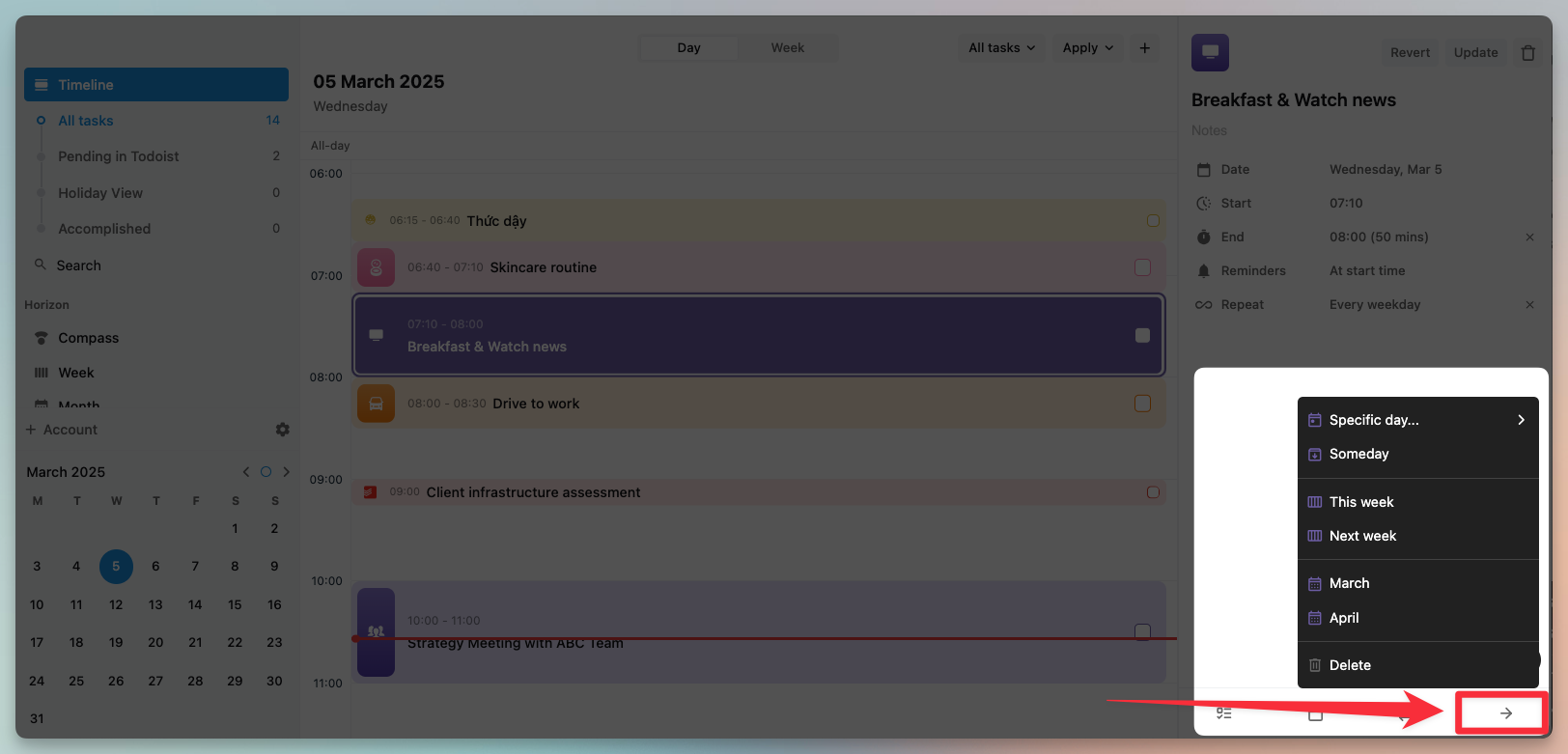Select March 12 in the mini calendar
Image resolution: width=1568 pixels, height=754 pixels.
(116, 604)
